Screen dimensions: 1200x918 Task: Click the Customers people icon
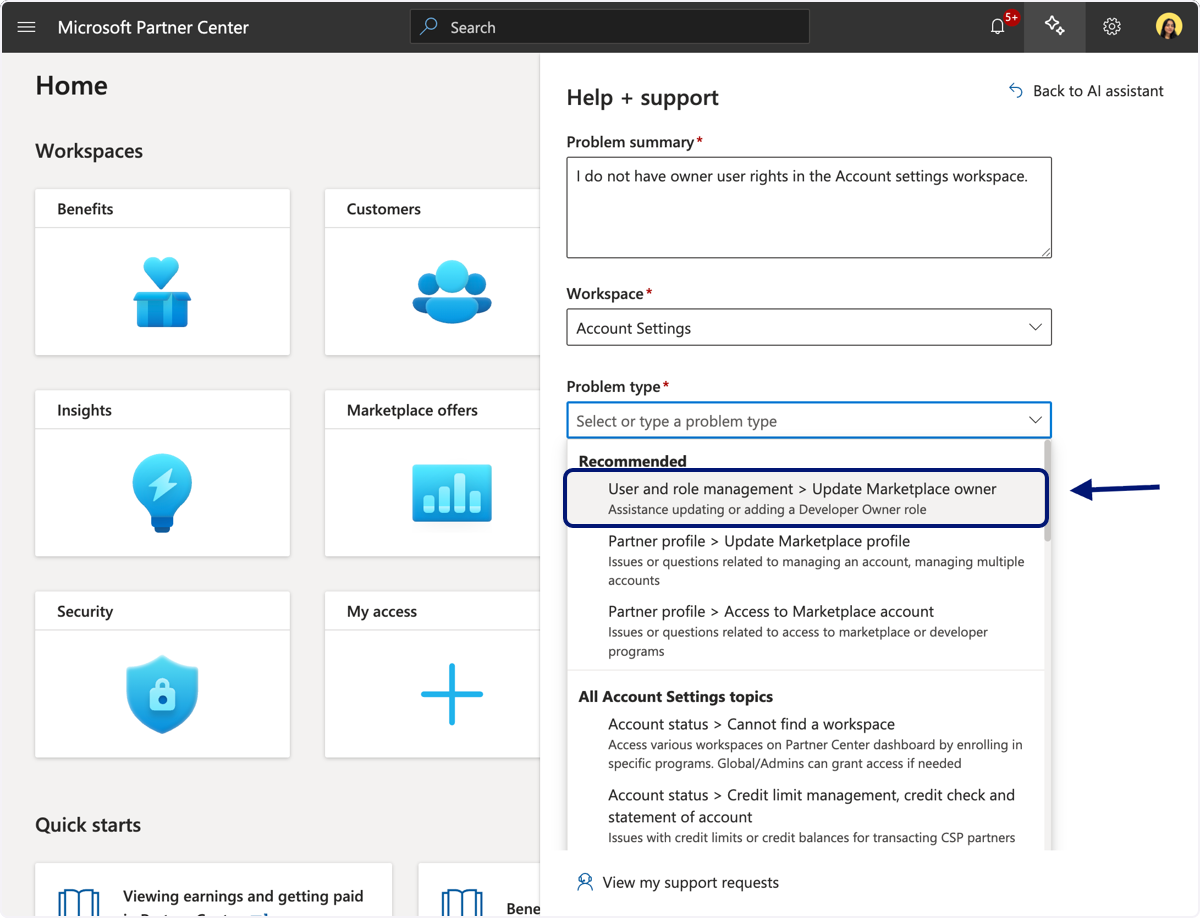[x=452, y=291]
